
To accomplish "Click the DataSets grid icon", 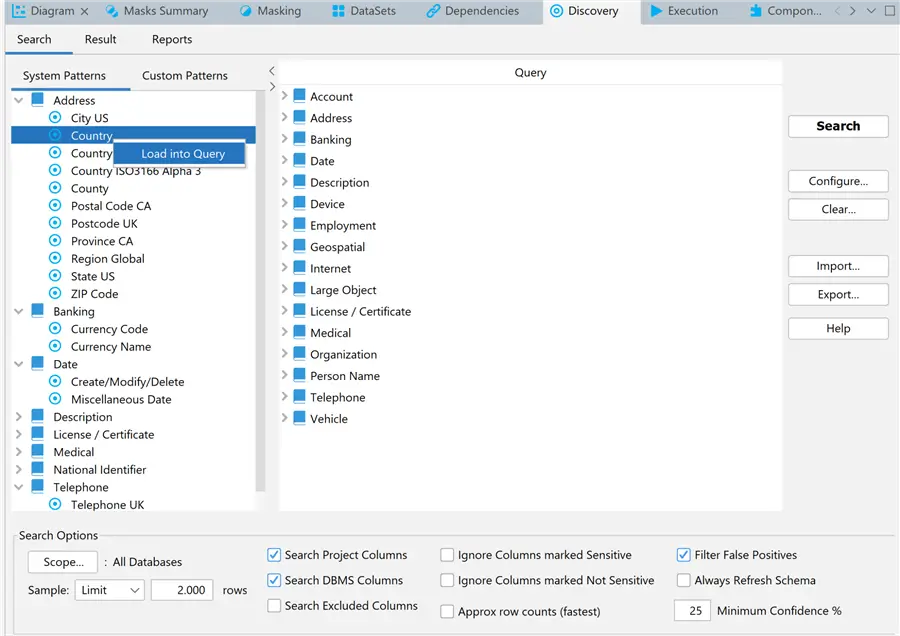I will point(339,10).
